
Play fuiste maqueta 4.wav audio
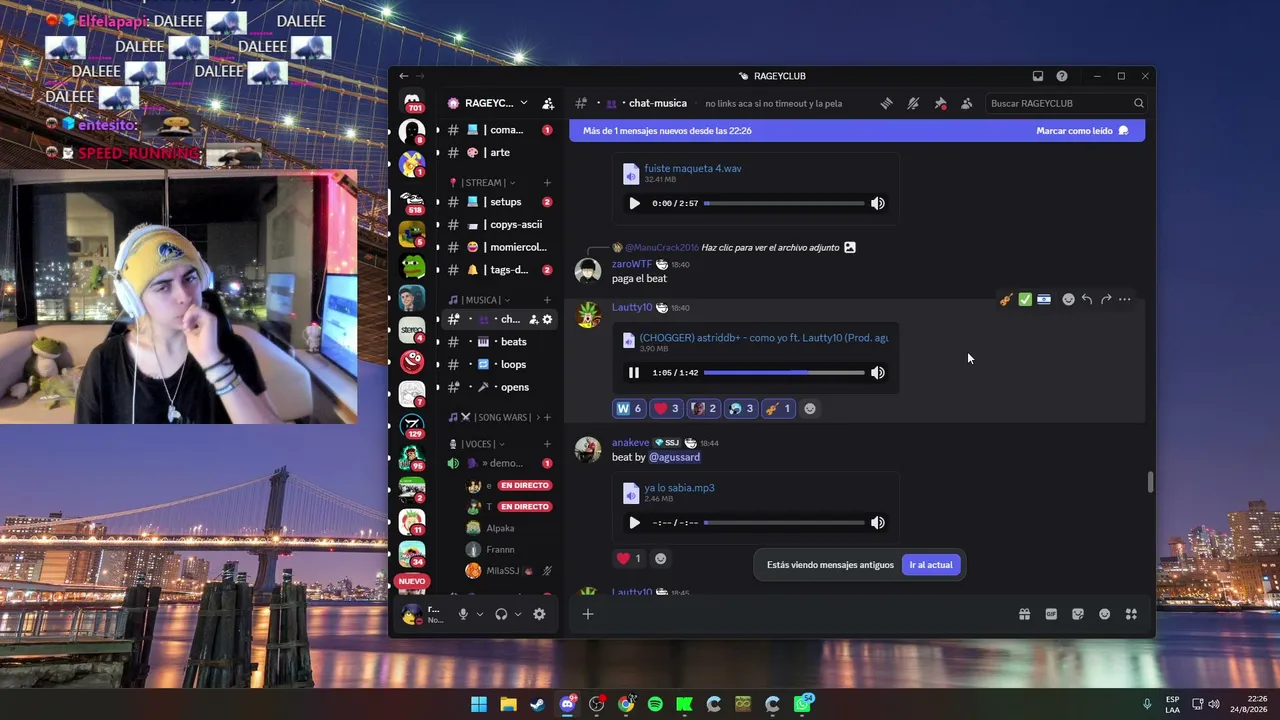(x=634, y=203)
